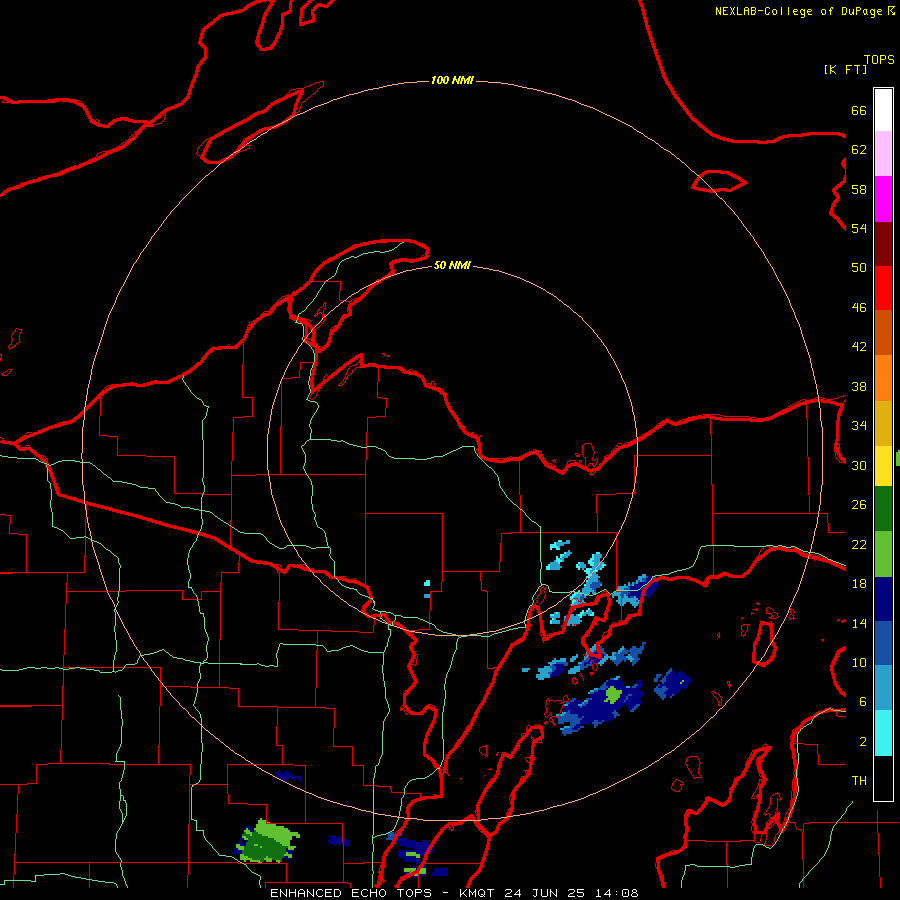This screenshot has height=900, width=900.
Task: Click the light blue 6 kft swatch
Action: [x=883, y=688]
